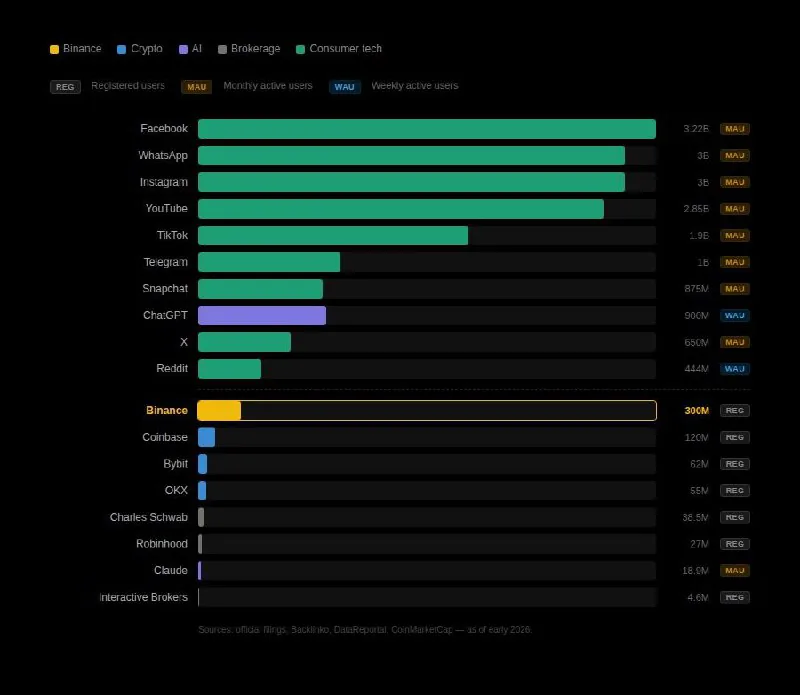Open the Sources footnote link
800x695 pixels.
pyautogui.click(x=364, y=630)
